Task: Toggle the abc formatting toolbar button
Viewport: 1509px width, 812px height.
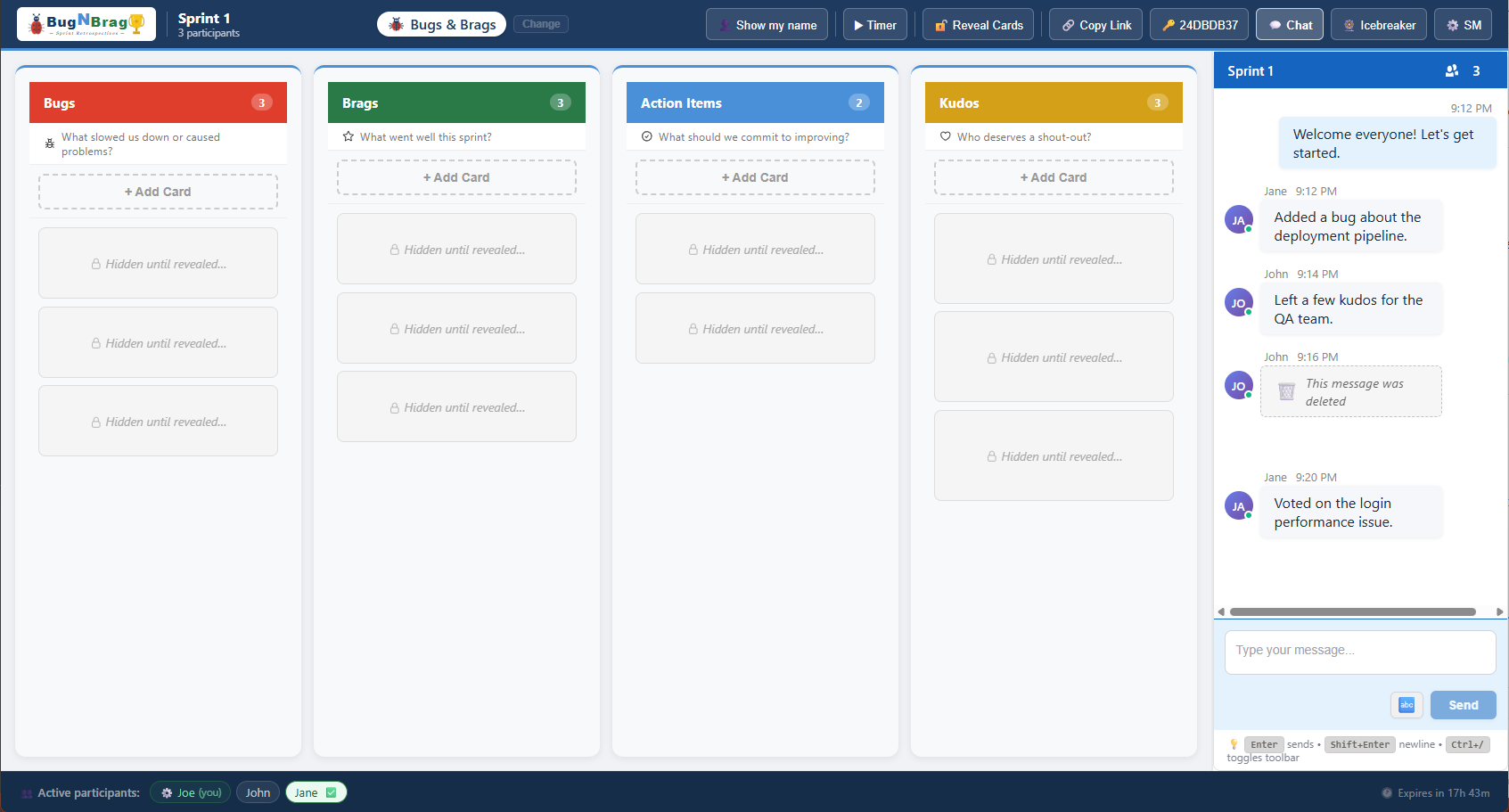Action: [1406, 705]
